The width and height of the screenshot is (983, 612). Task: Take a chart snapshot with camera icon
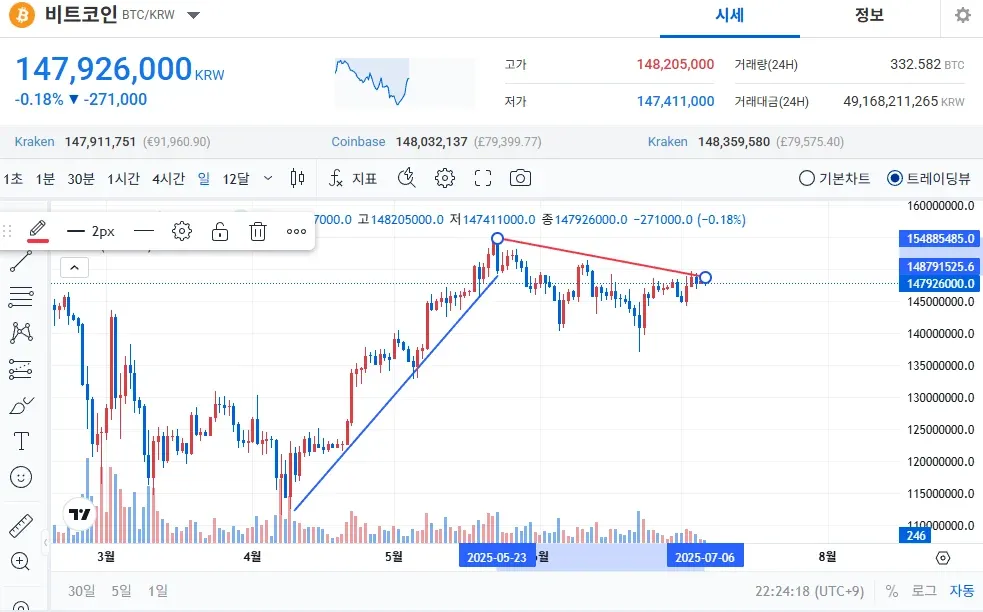(520, 178)
